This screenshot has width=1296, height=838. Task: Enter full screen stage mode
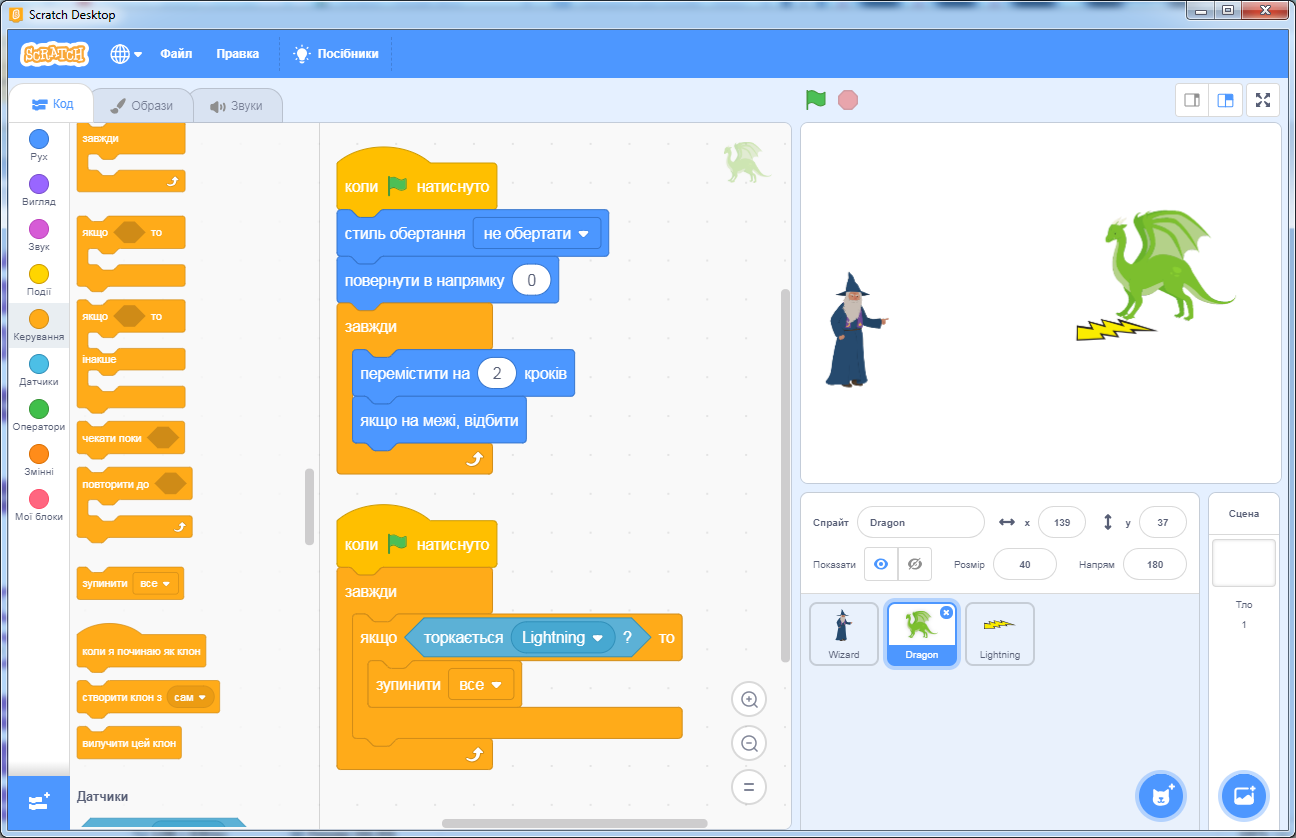point(1263,100)
